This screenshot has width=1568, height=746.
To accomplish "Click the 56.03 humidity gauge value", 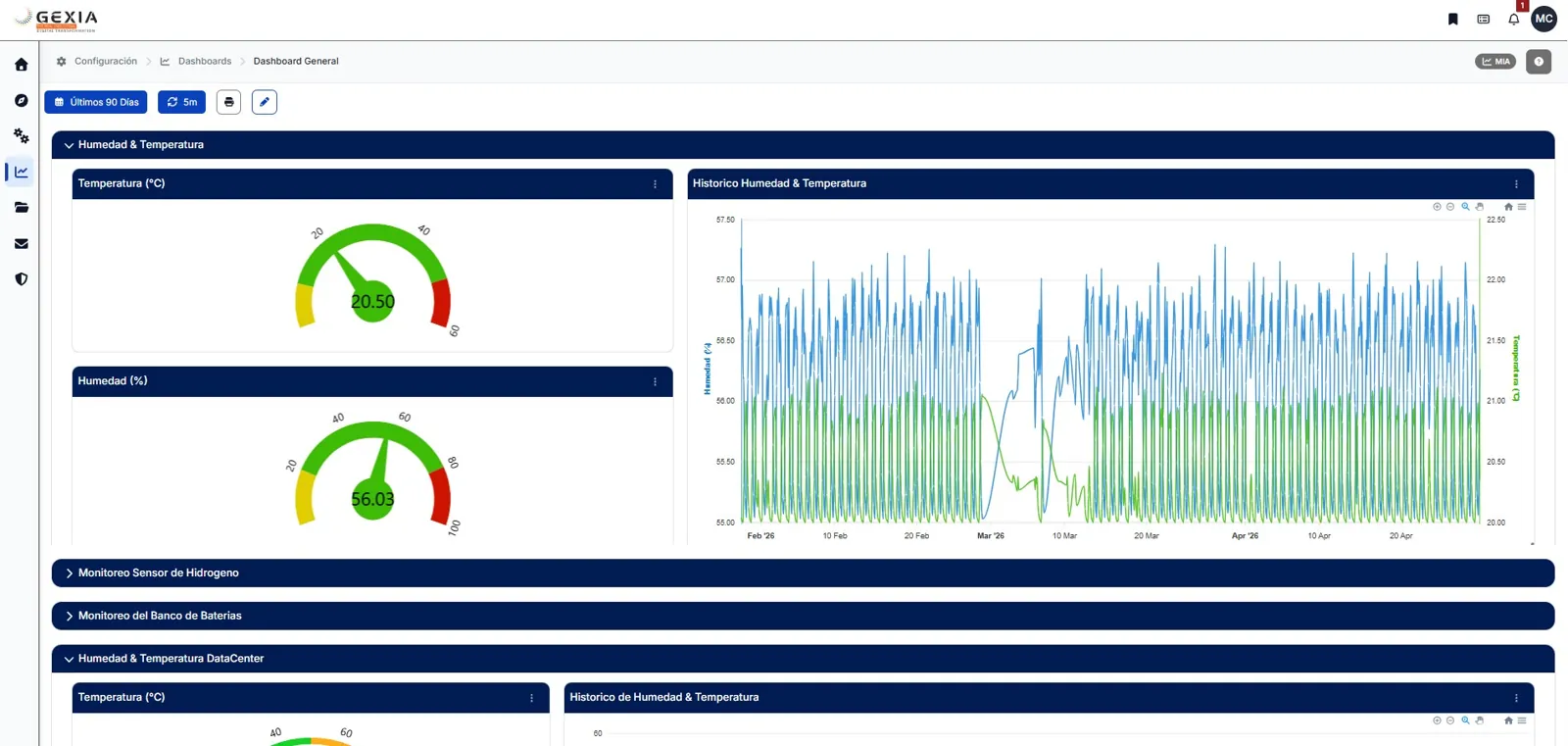I will click(x=372, y=499).
